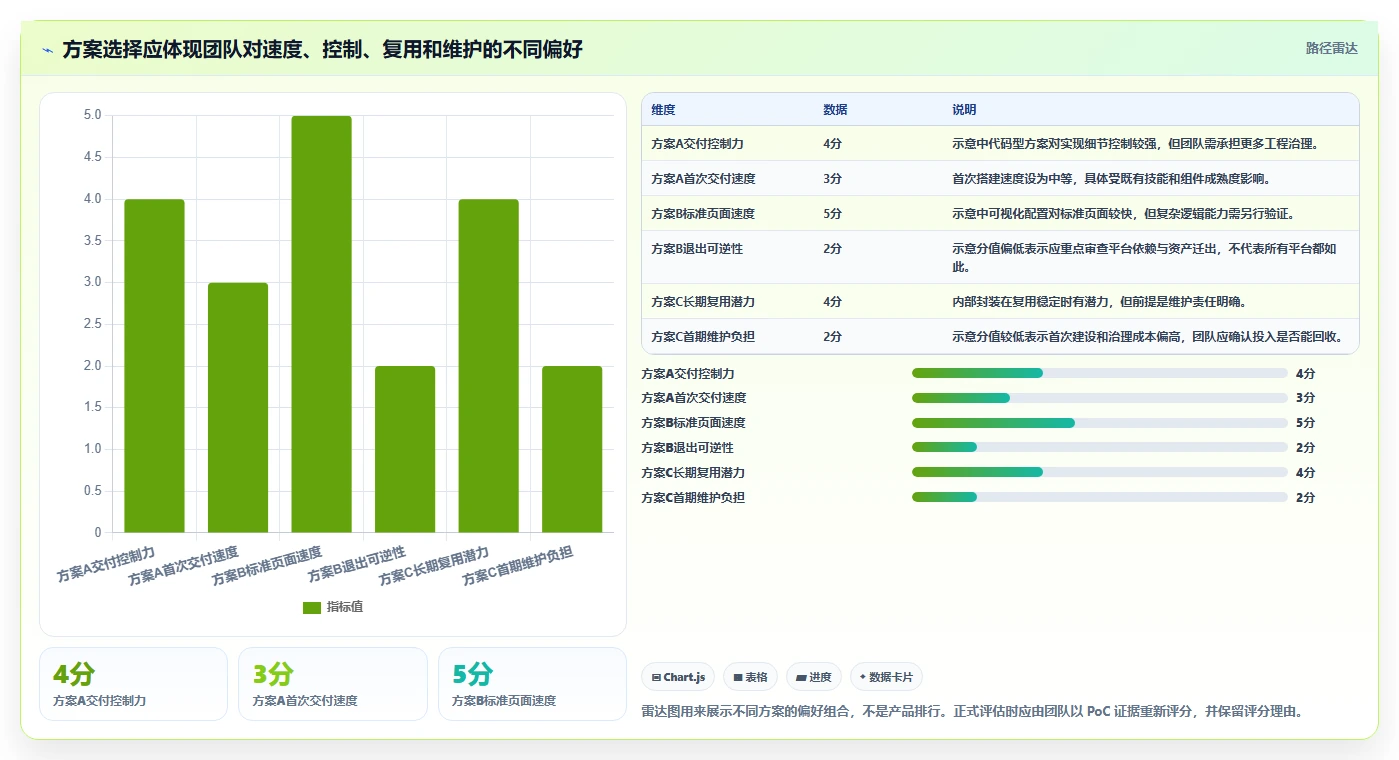Click x-axis label 方案C首期维护负担

click(517, 566)
